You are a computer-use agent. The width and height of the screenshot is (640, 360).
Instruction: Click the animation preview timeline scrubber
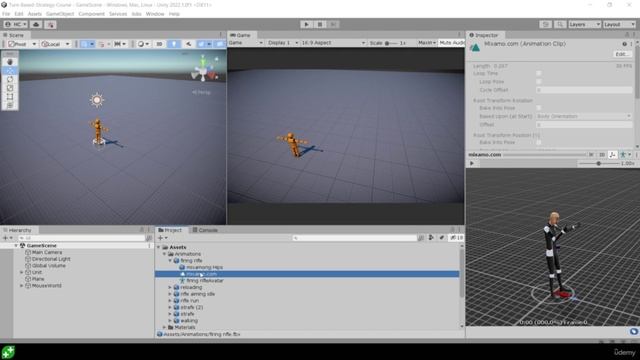(528, 163)
